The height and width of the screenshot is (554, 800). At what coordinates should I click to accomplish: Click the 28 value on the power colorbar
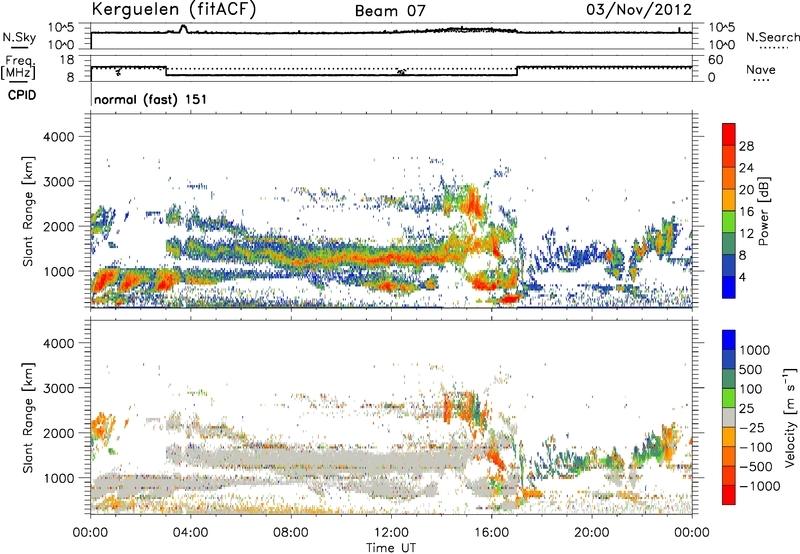click(746, 146)
